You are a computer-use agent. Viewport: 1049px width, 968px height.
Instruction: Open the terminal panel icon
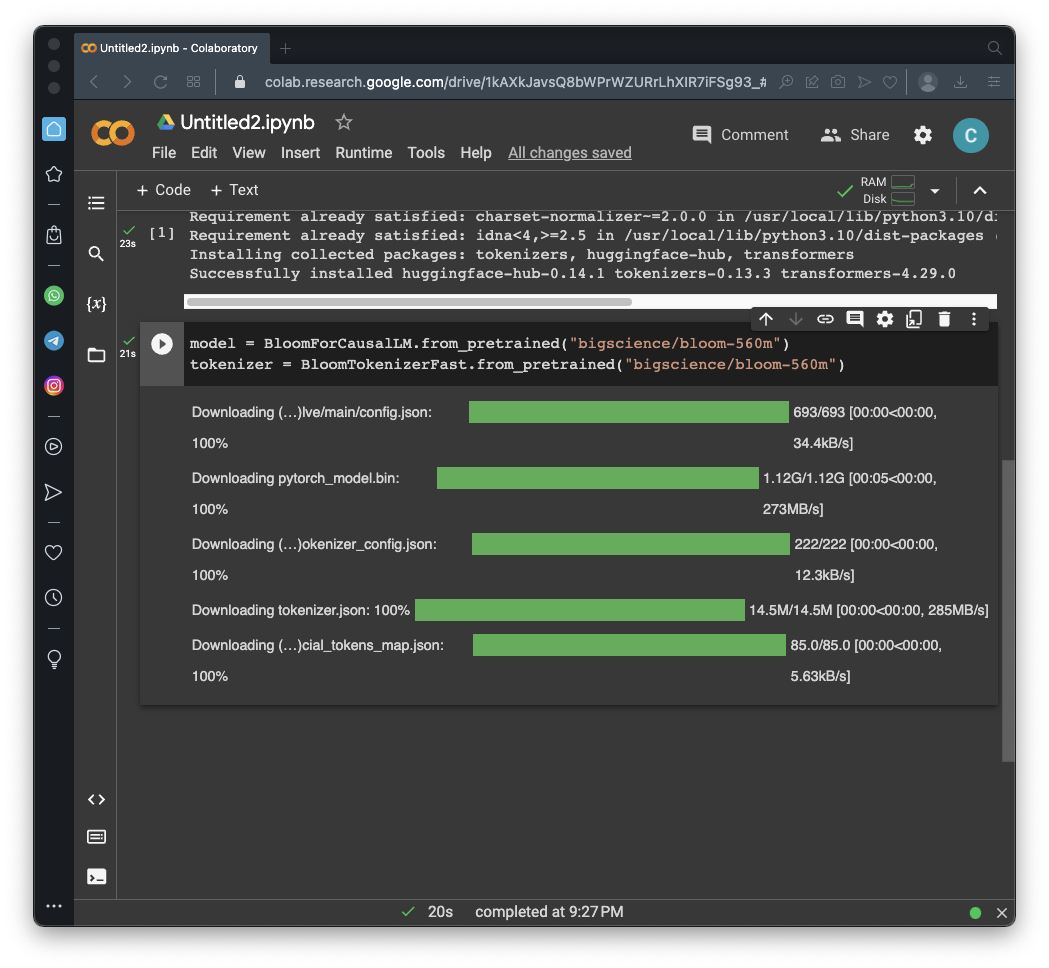[96, 877]
